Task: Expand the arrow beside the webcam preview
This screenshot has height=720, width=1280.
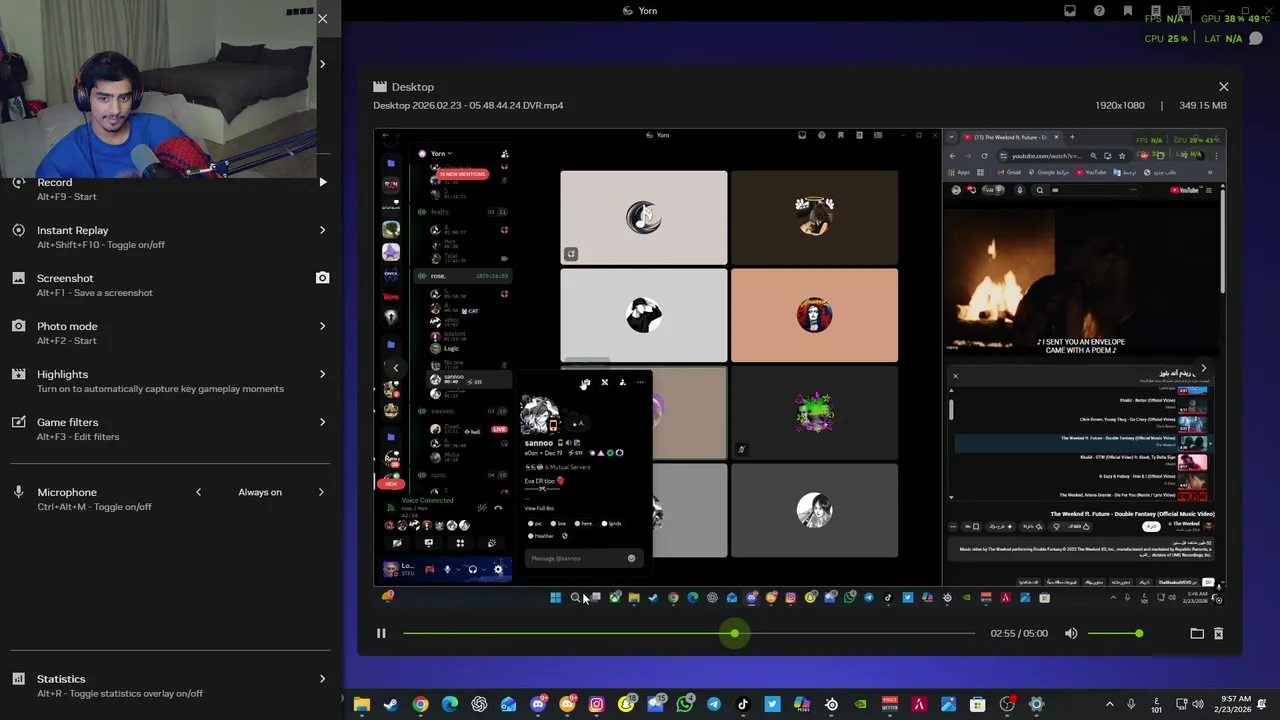Action: pos(322,64)
